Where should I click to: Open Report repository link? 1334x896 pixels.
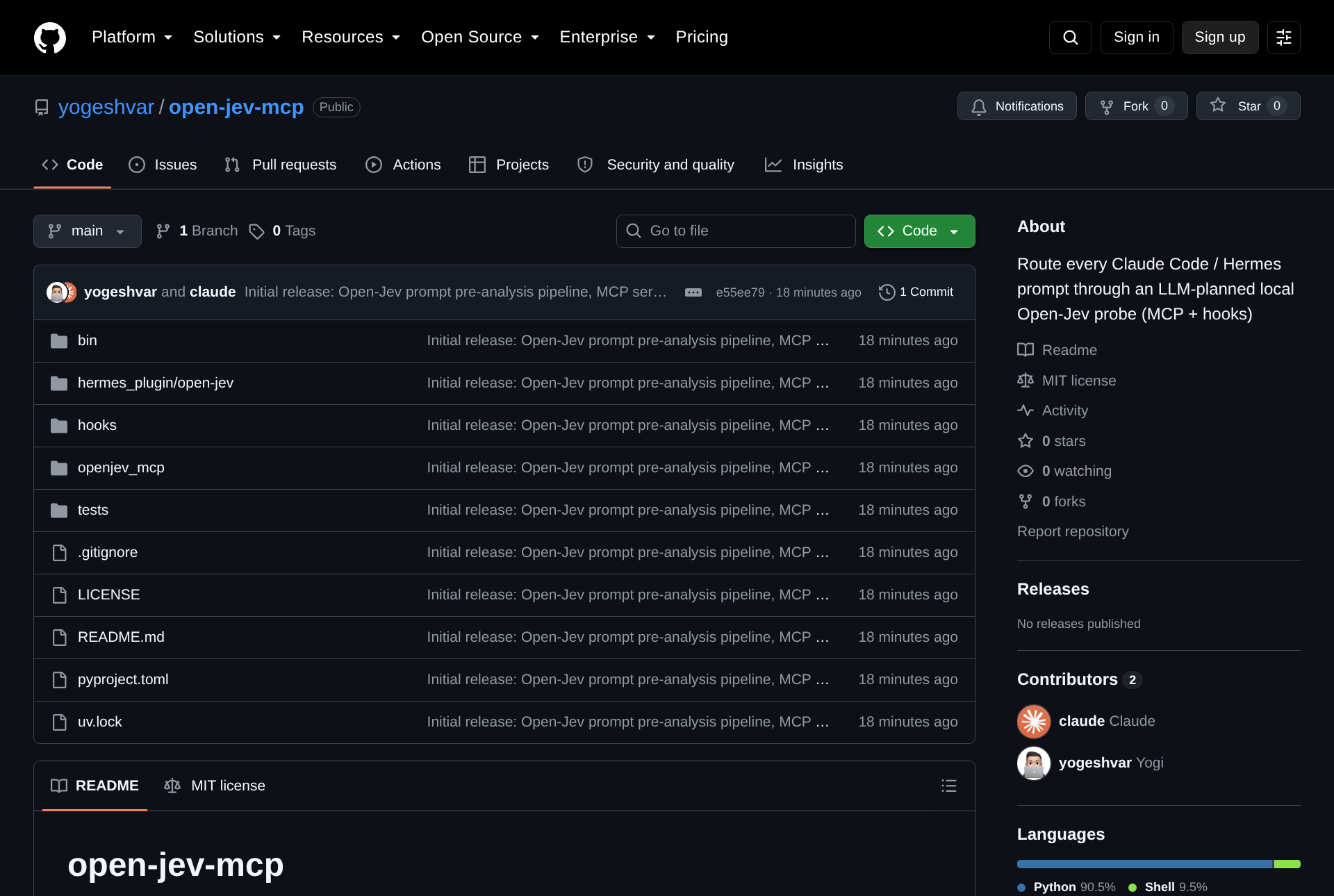click(1073, 531)
